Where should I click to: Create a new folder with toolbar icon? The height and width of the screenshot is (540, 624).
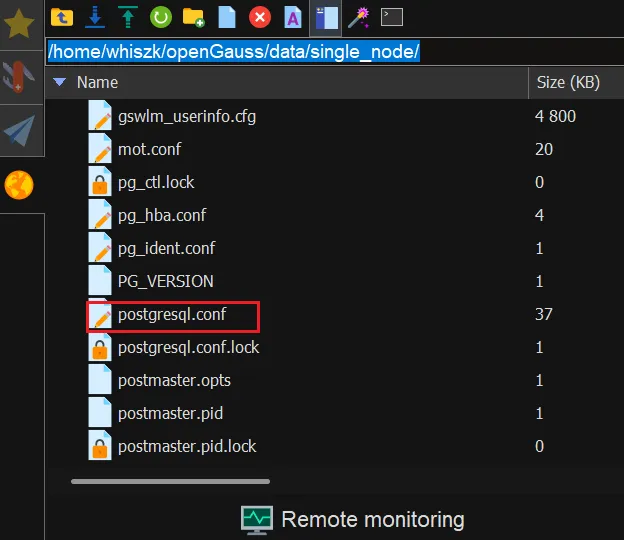click(193, 16)
